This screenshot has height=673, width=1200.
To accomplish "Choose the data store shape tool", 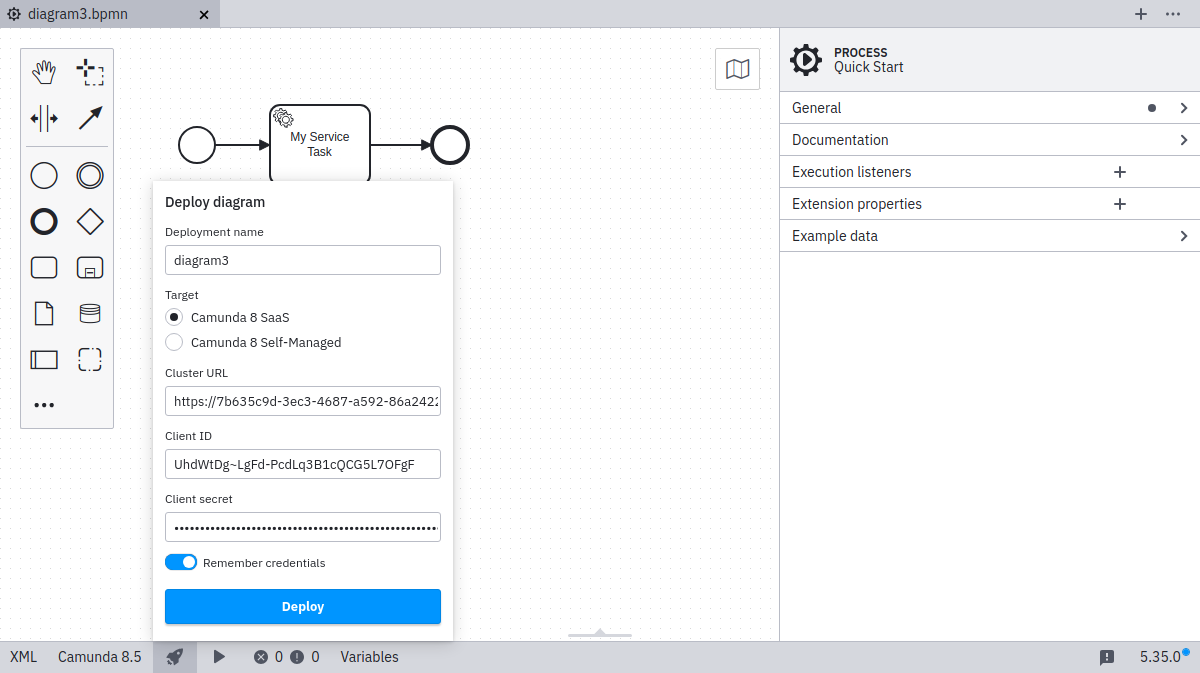I will click(x=90, y=313).
